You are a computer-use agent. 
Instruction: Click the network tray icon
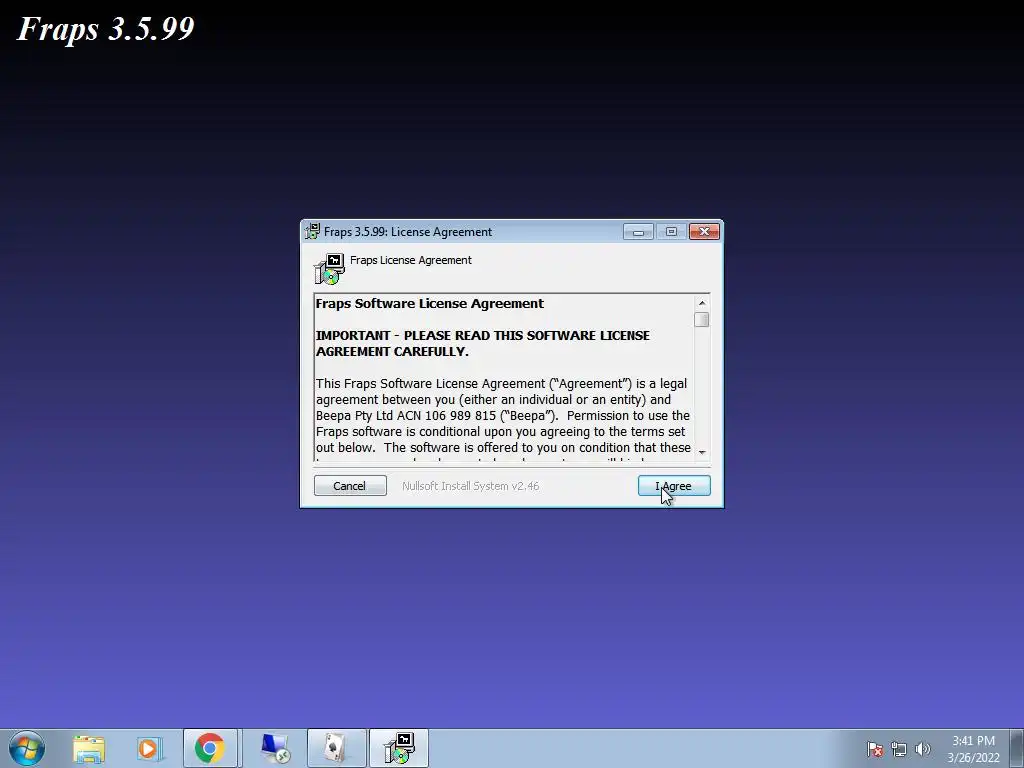(899, 749)
